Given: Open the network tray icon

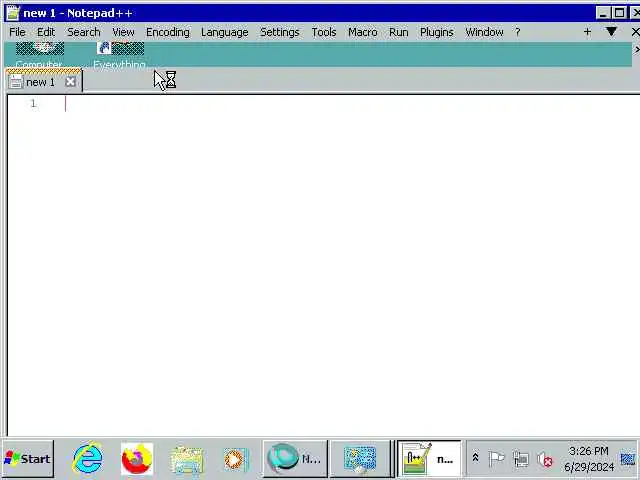Looking at the screenshot, I should 521,459.
